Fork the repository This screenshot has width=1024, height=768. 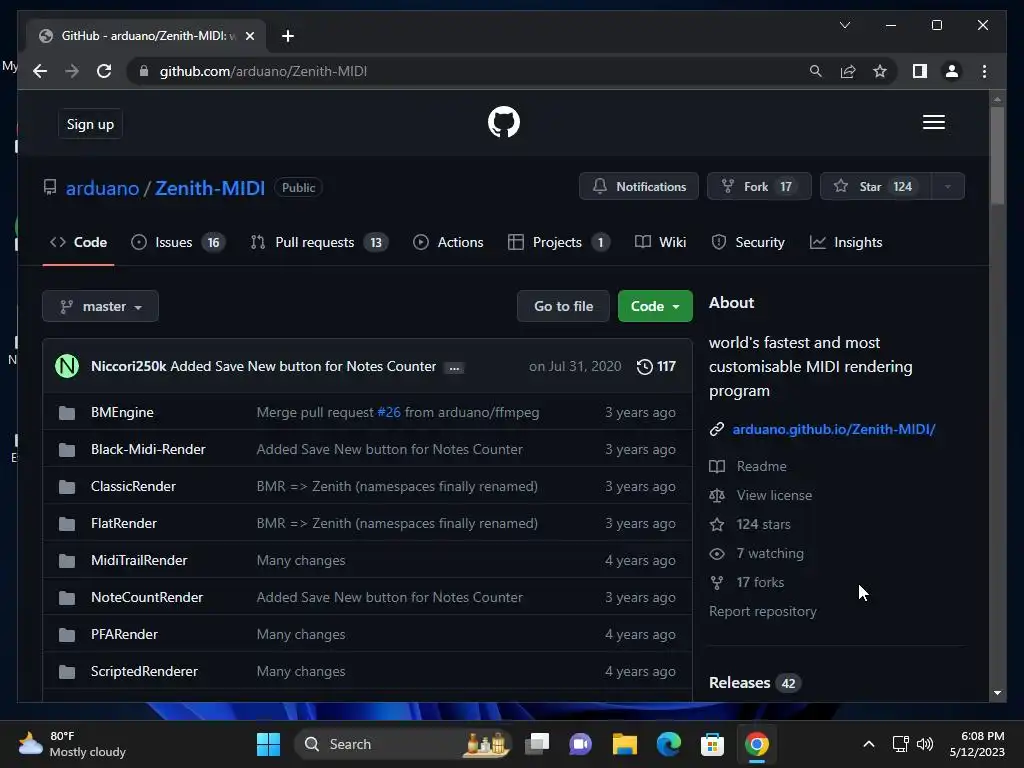pos(759,187)
